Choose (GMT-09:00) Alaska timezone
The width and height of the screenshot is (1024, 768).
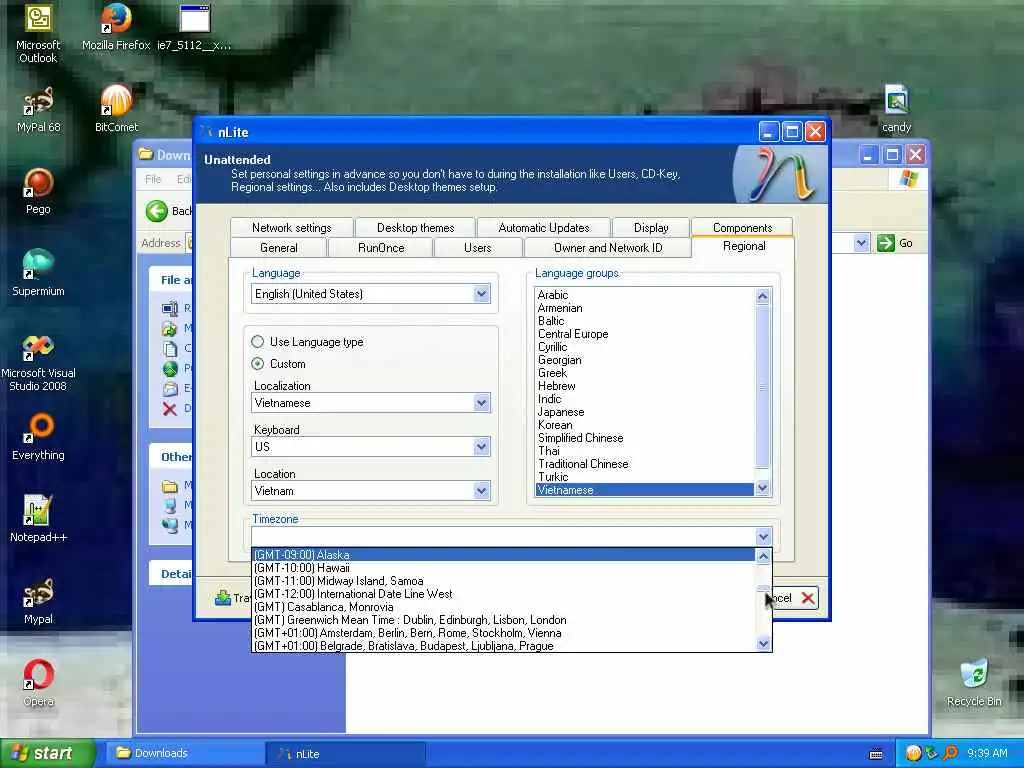pyautogui.click(x=503, y=554)
